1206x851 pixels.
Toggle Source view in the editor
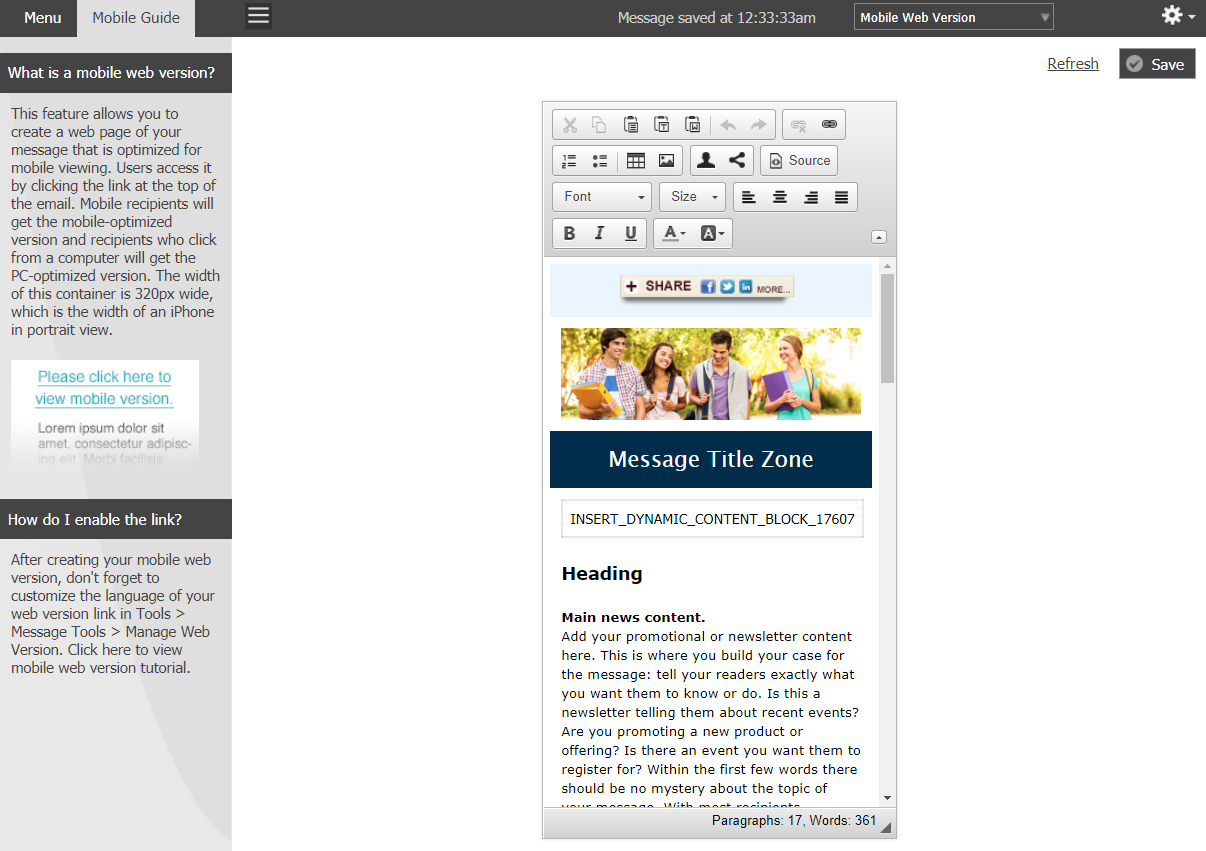pyautogui.click(x=799, y=160)
